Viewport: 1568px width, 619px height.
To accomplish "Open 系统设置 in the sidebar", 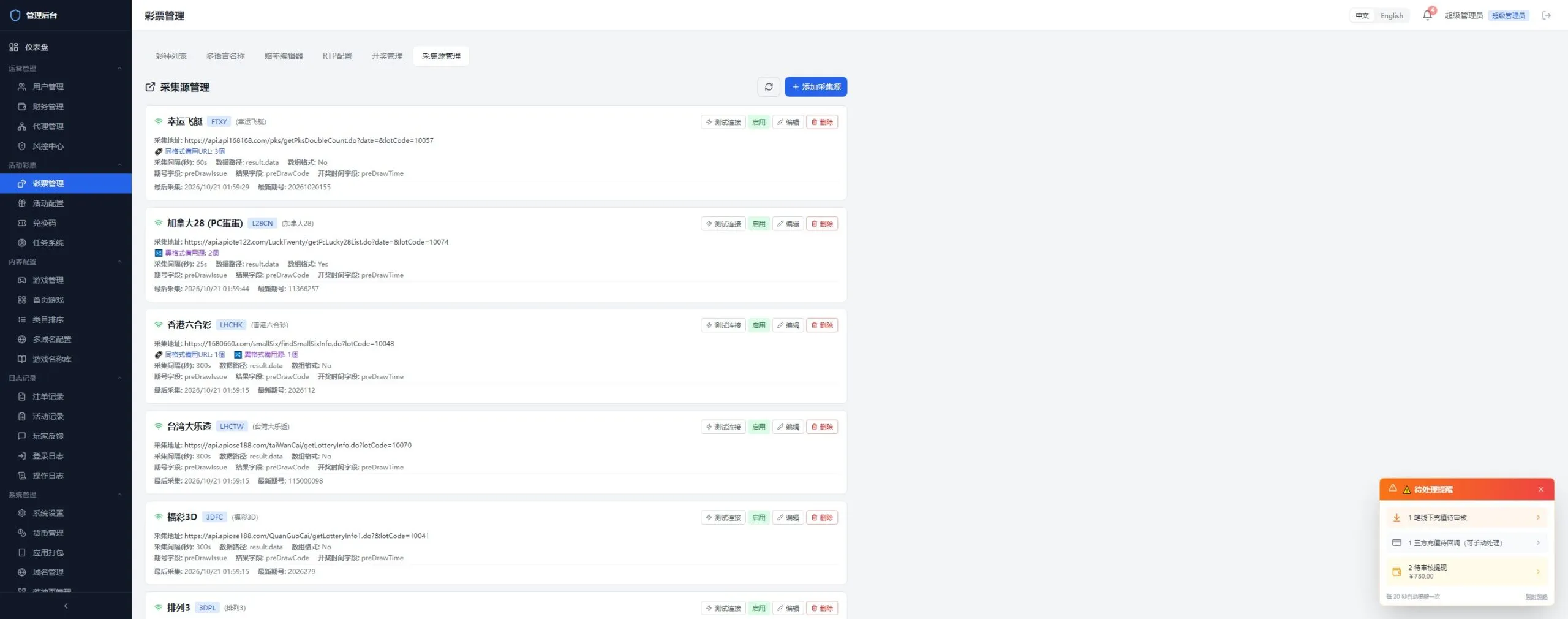I will point(66,513).
